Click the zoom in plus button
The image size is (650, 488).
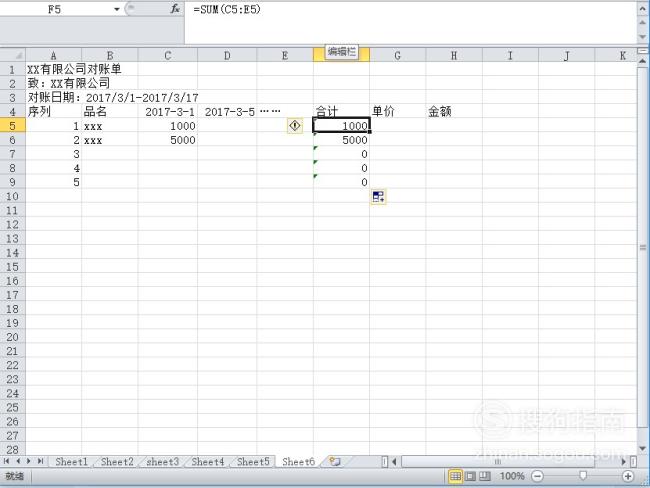click(x=628, y=476)
